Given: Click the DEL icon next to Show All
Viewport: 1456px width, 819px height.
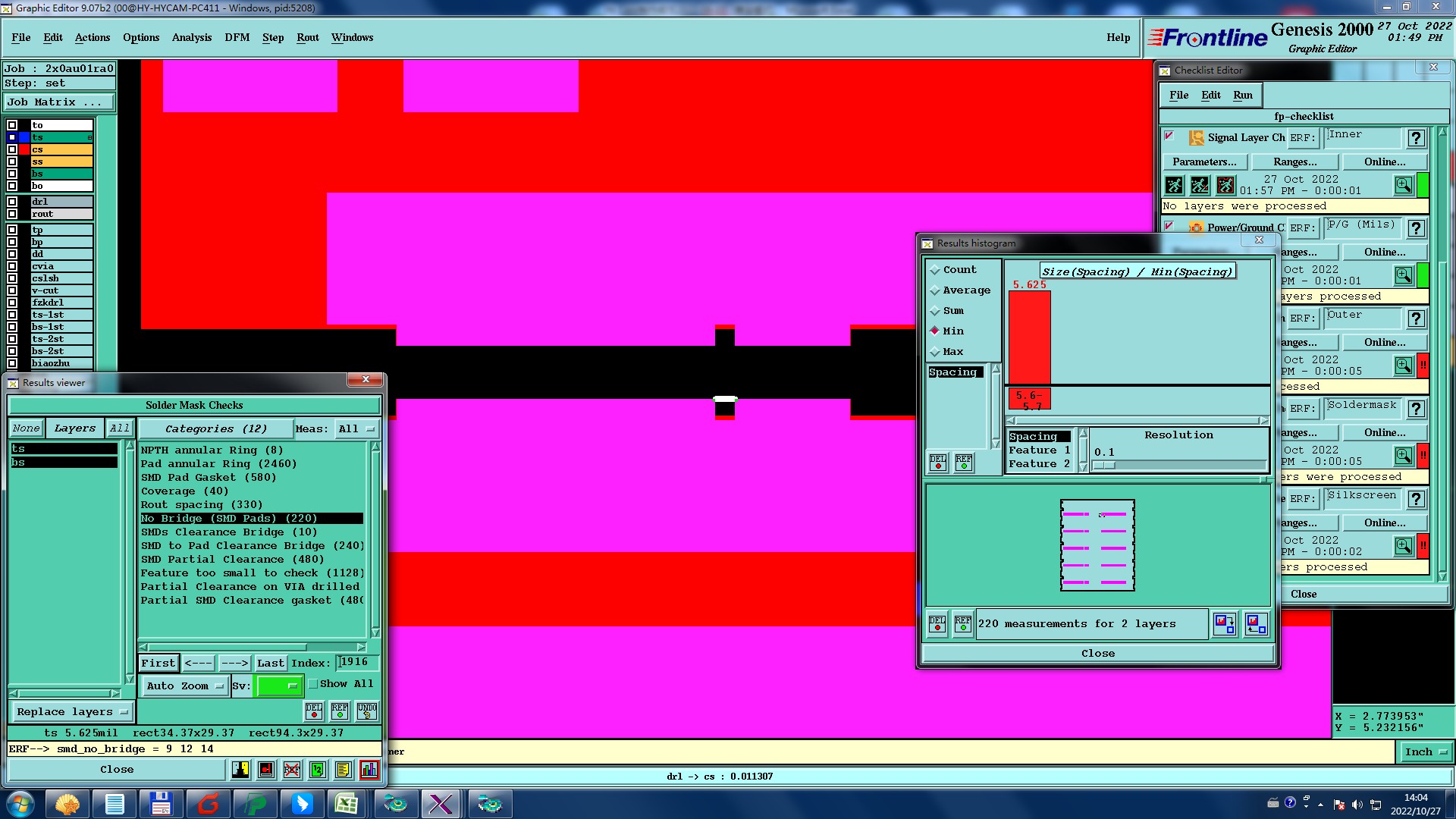Looking at the screenshot, I should [x=314, y=711].
